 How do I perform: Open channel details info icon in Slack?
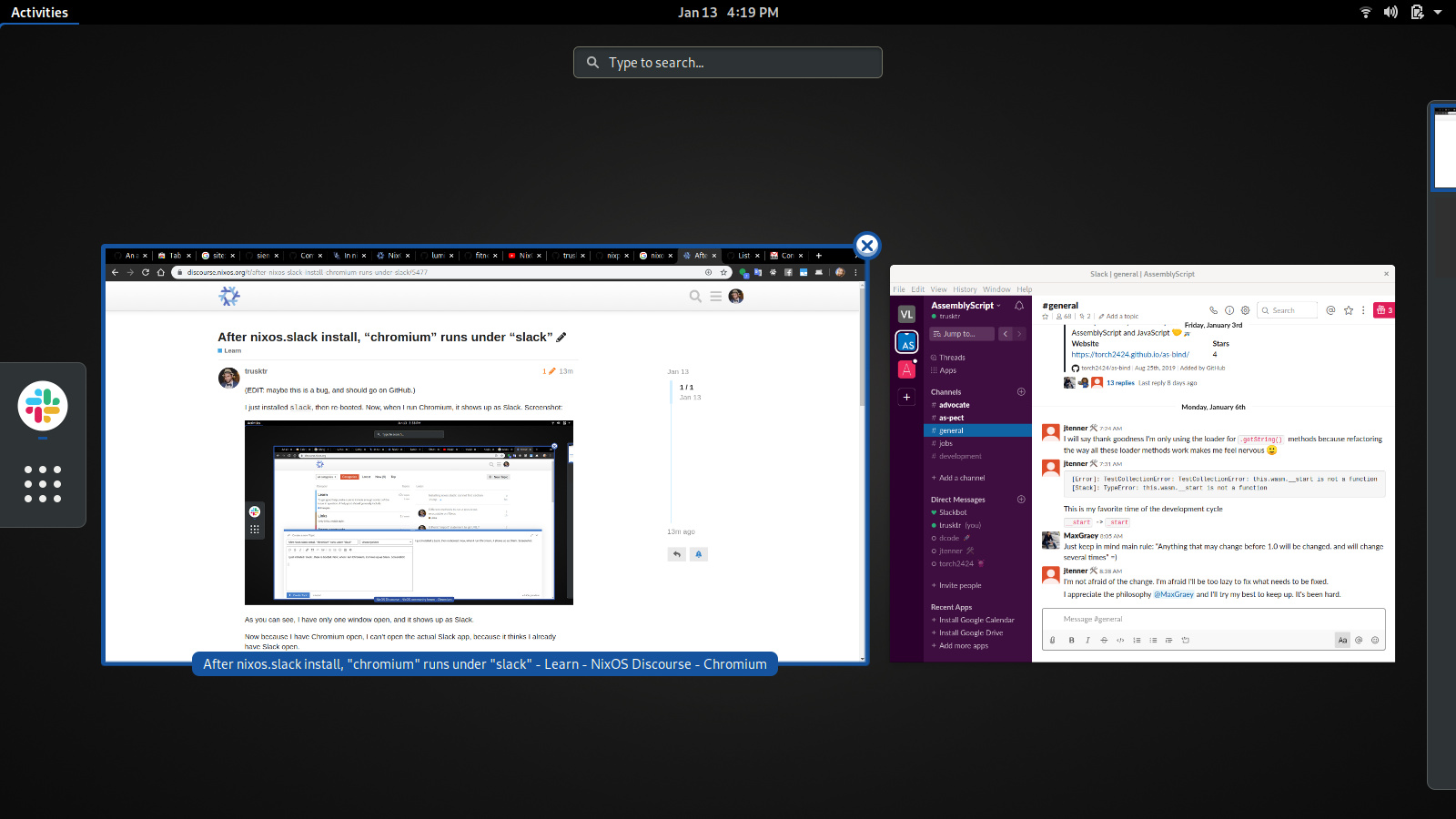click(1229, 310)
